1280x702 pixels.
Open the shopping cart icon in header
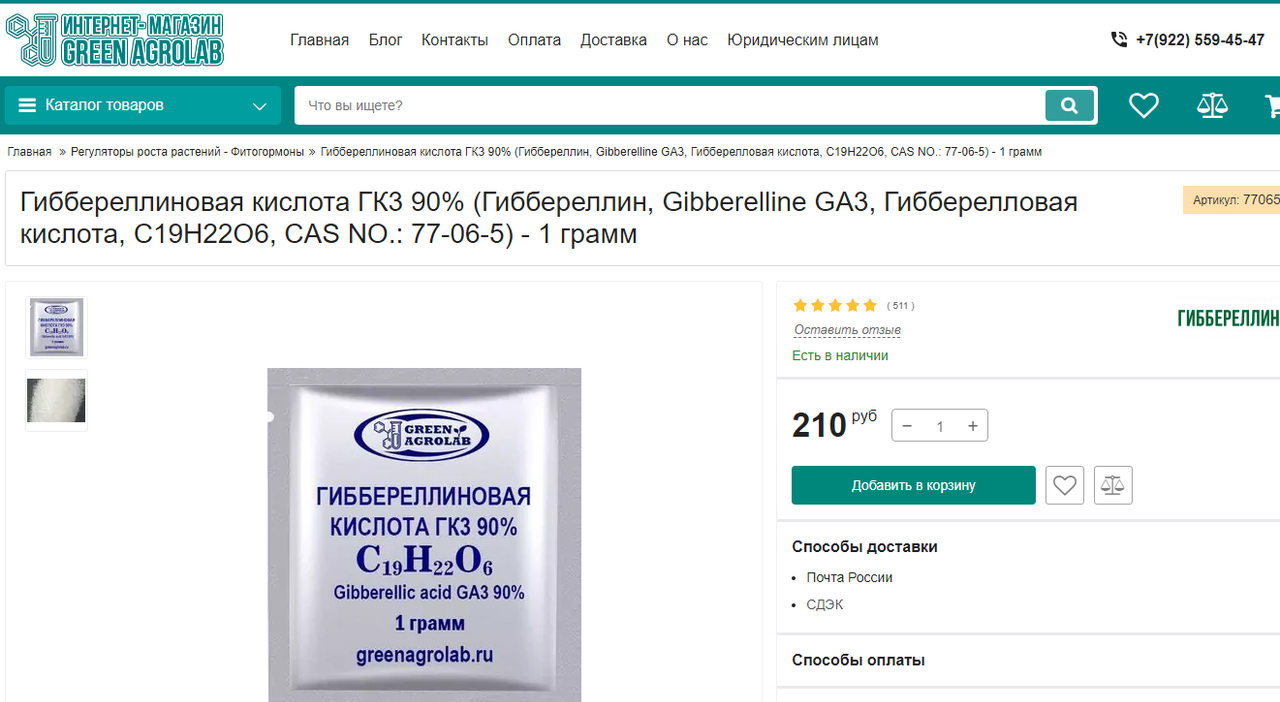click(1272, 105)
